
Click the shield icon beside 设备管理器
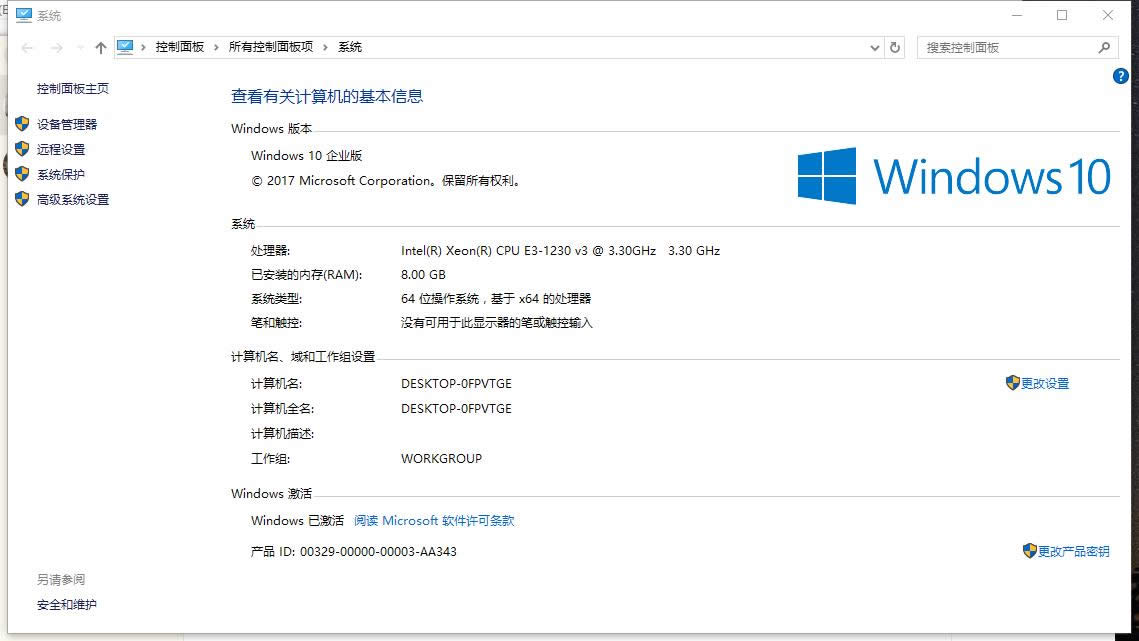[22, 124]
